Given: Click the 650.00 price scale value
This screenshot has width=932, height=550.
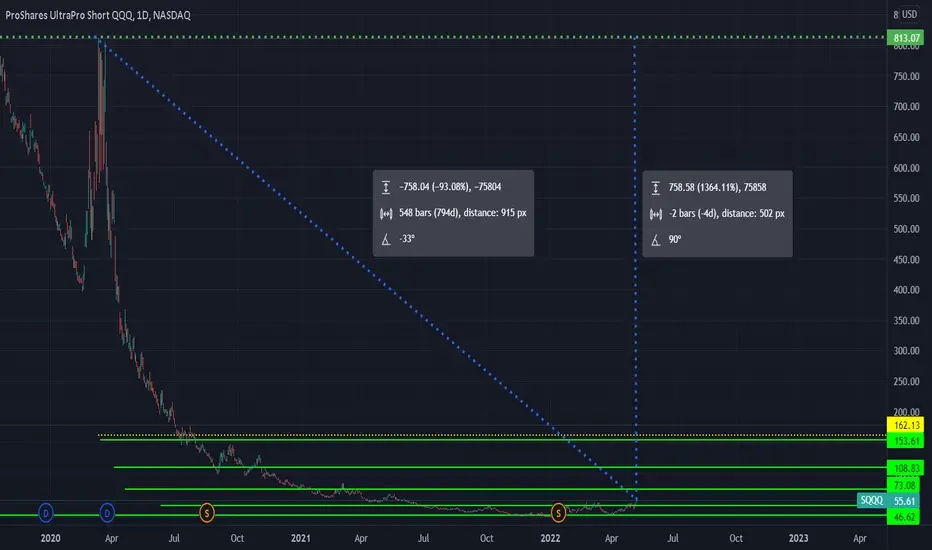Looking at the screenshot, I should (x=906, y=137).
